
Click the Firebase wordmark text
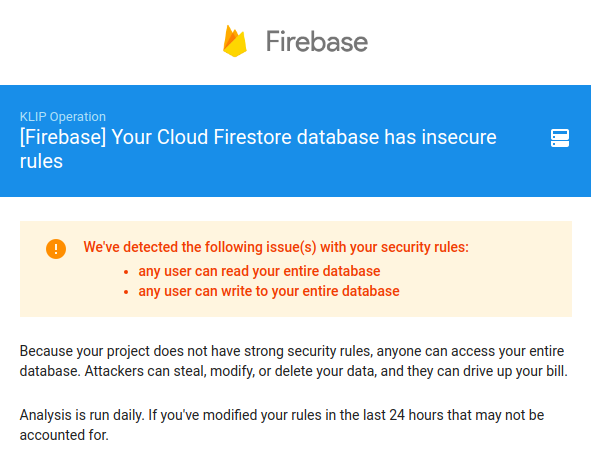[x=317, y=41]
